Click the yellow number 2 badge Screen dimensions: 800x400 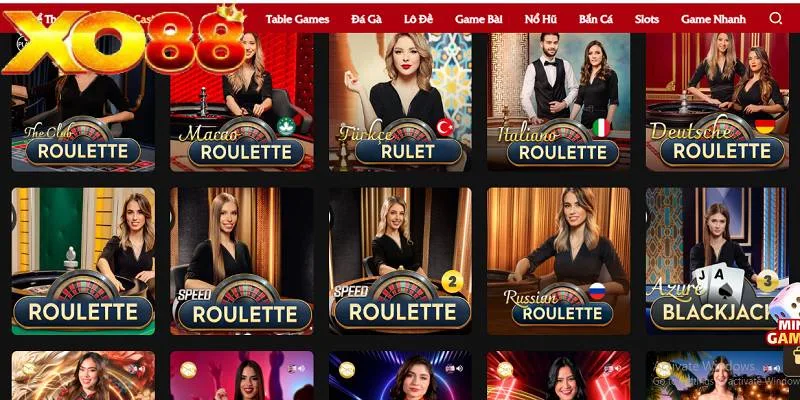(x=452, y=281)
